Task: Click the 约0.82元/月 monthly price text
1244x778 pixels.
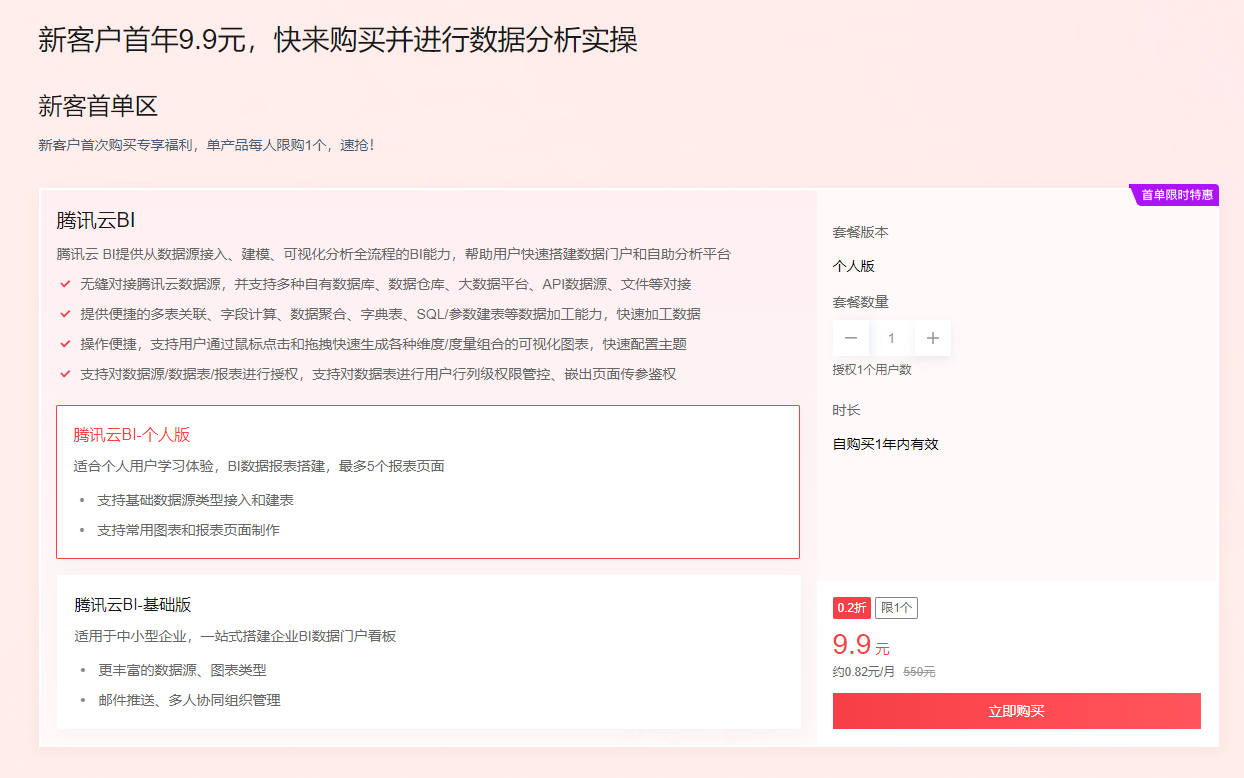Action: 864,672
